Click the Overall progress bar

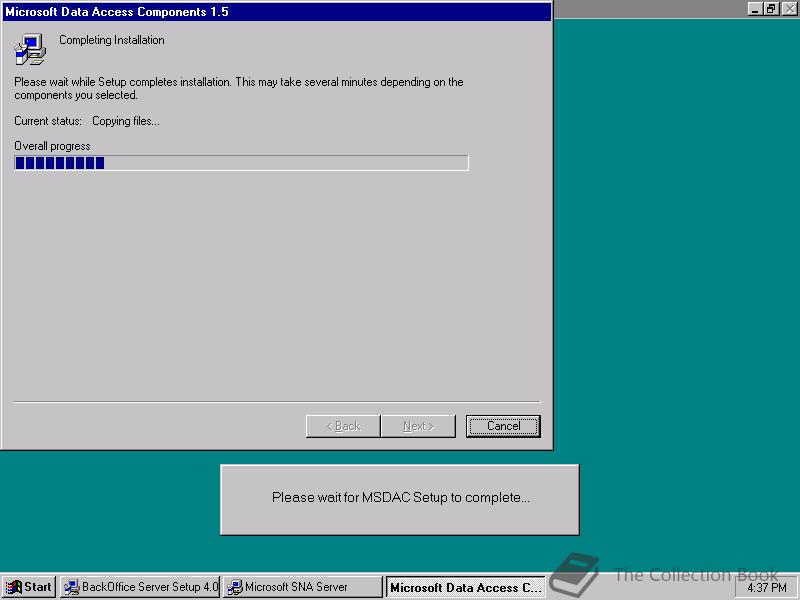click(x=241, y=163)
